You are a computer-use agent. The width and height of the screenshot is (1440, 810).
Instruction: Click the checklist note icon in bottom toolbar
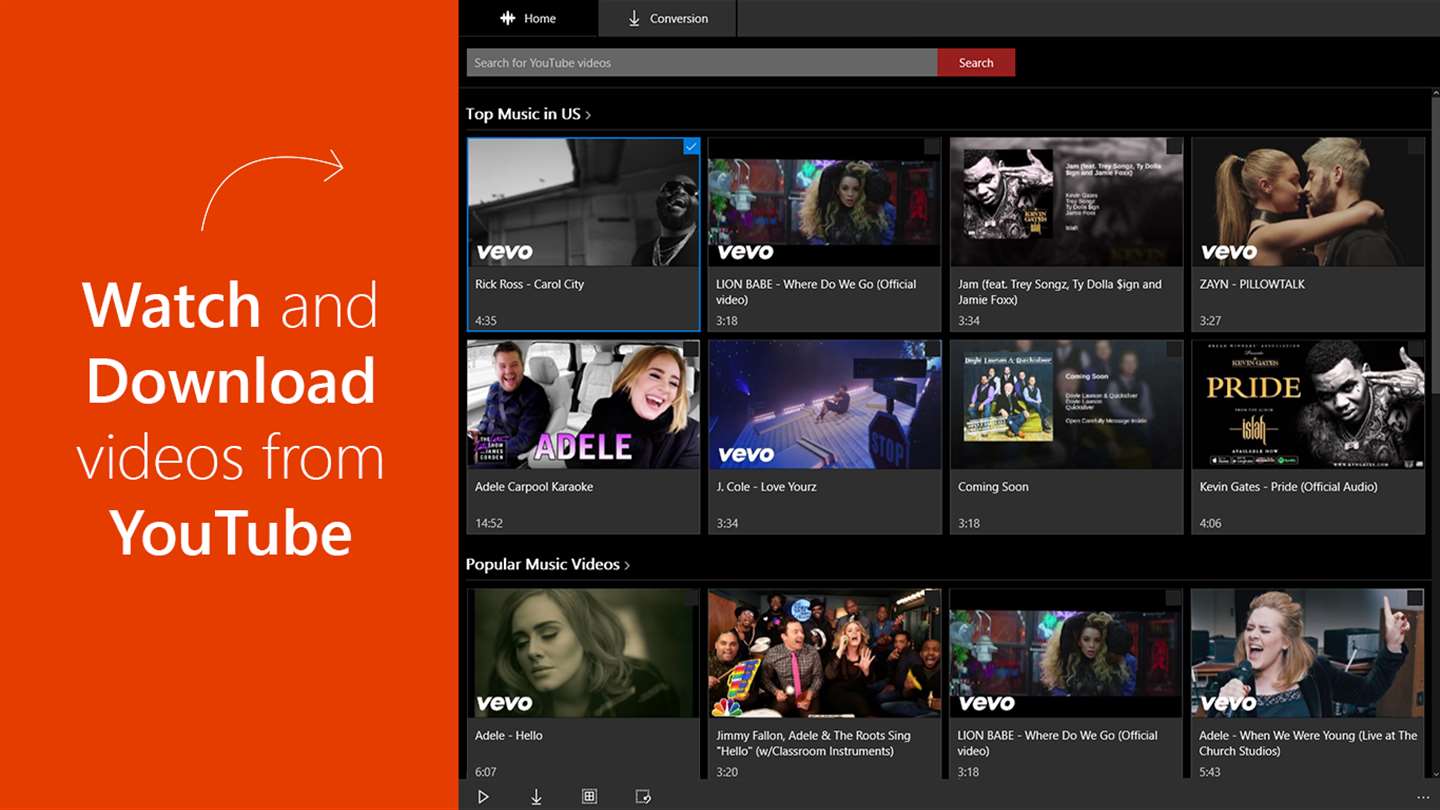[643, 797]
